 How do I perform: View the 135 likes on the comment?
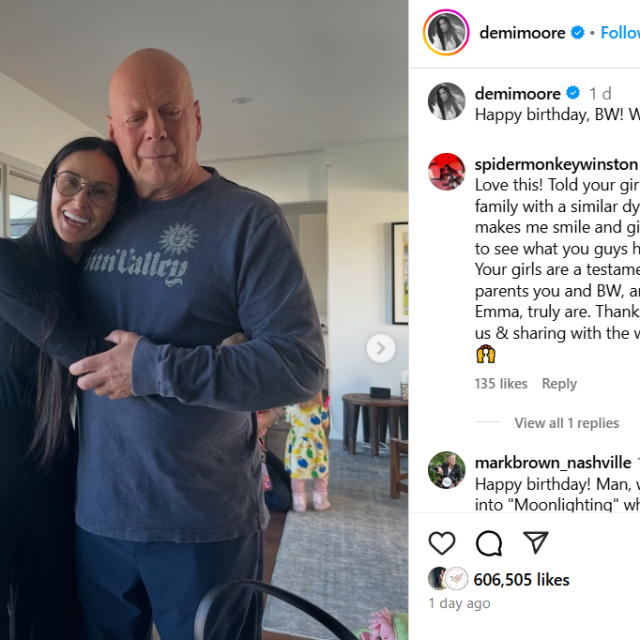click(x=501, y=384)
